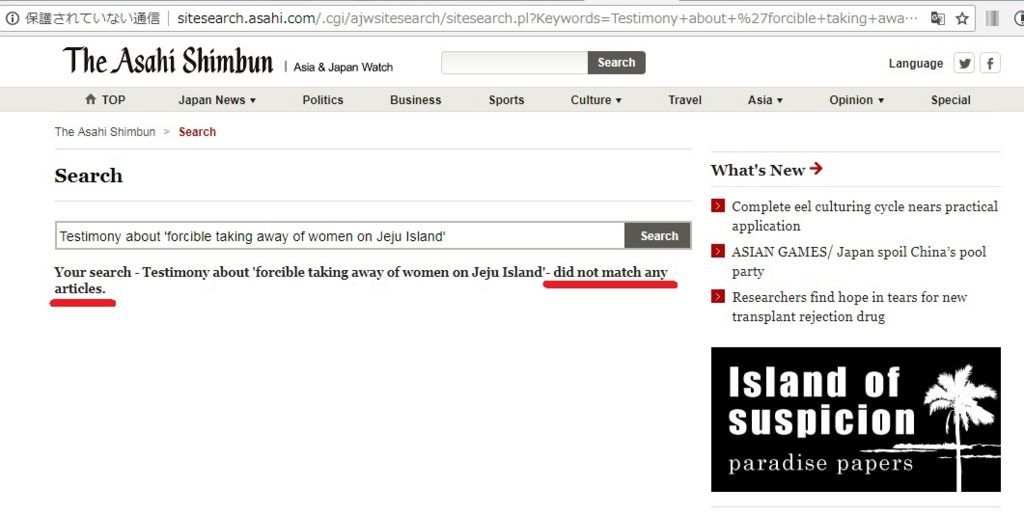The image size is (1024, 516).
Task: Click the main Search button beside query
Action: point(658,236)
